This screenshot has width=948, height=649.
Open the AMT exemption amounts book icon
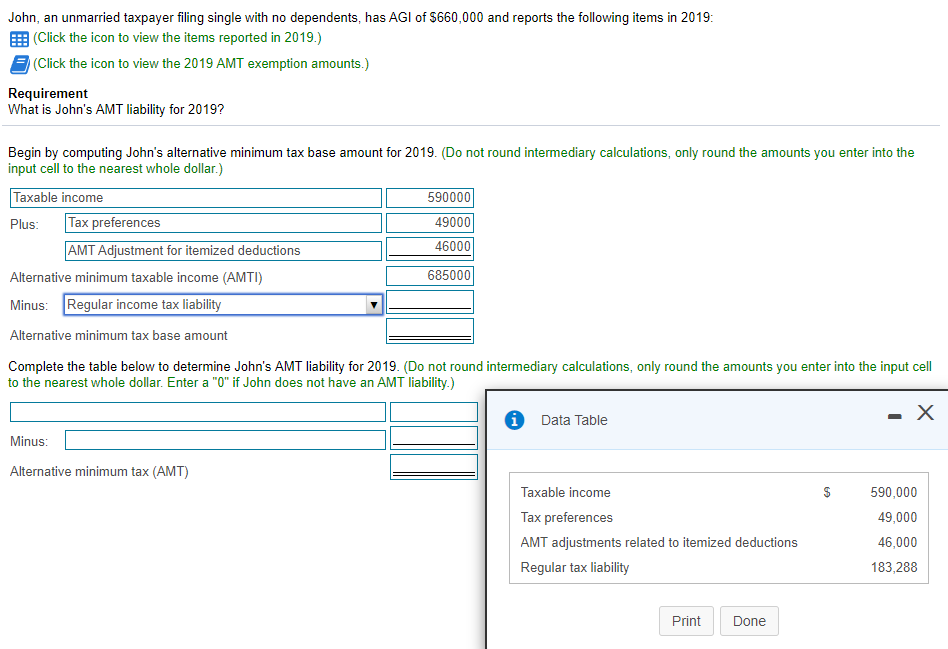coord(19,64)
